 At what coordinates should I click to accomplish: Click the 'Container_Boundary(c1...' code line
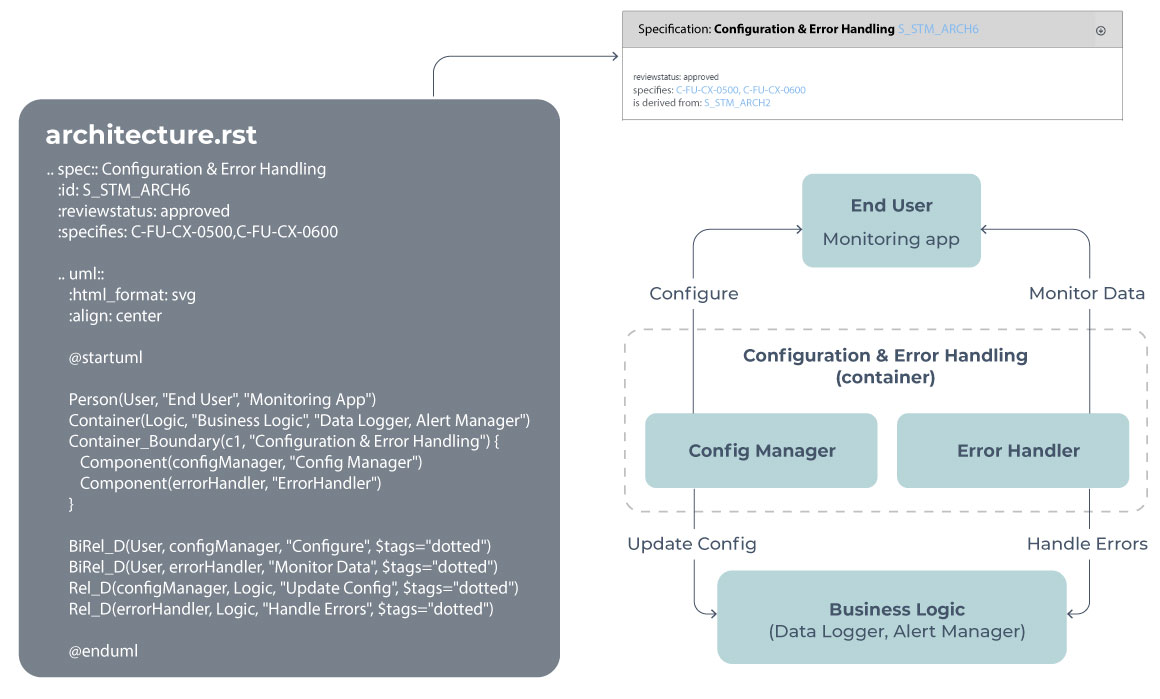click(284, 441)
